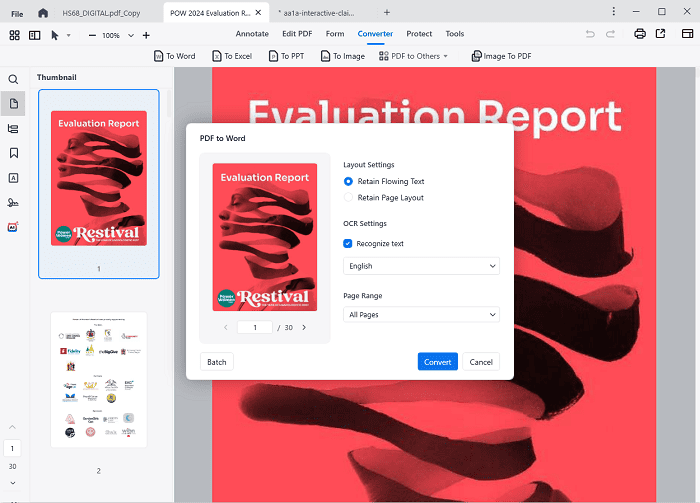This screenshot has height=503, width=700.
Task: Expand the PDF to Others menu
Action: (x=413, y=56)
